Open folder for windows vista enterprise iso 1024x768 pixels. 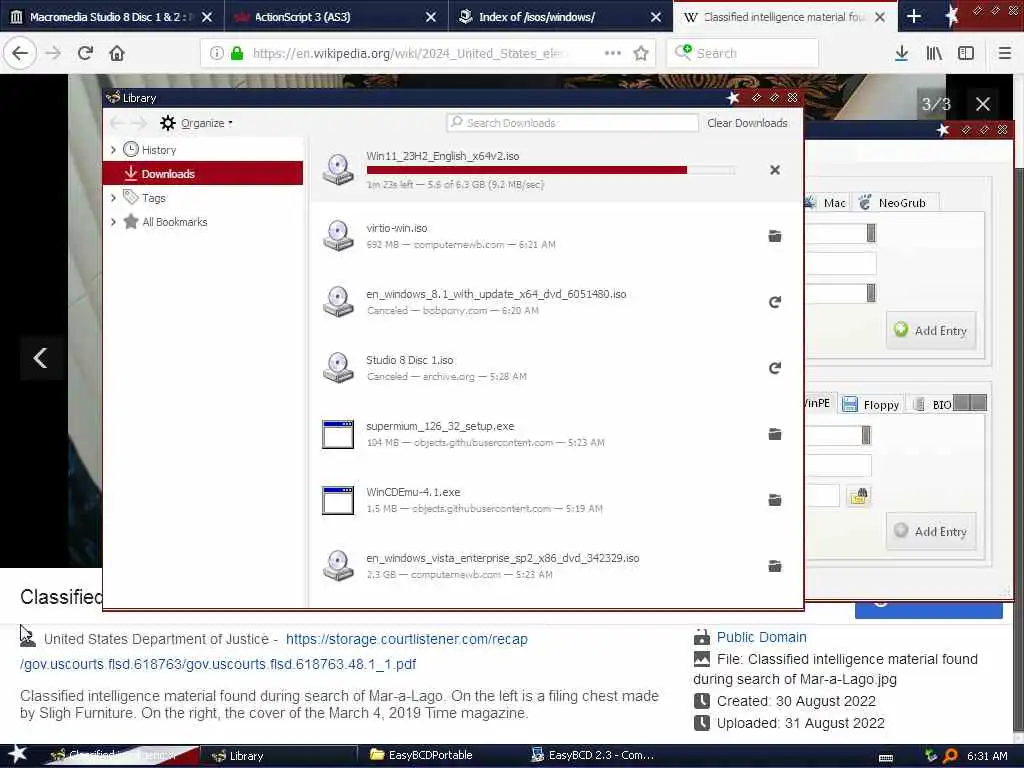[775, 566]
